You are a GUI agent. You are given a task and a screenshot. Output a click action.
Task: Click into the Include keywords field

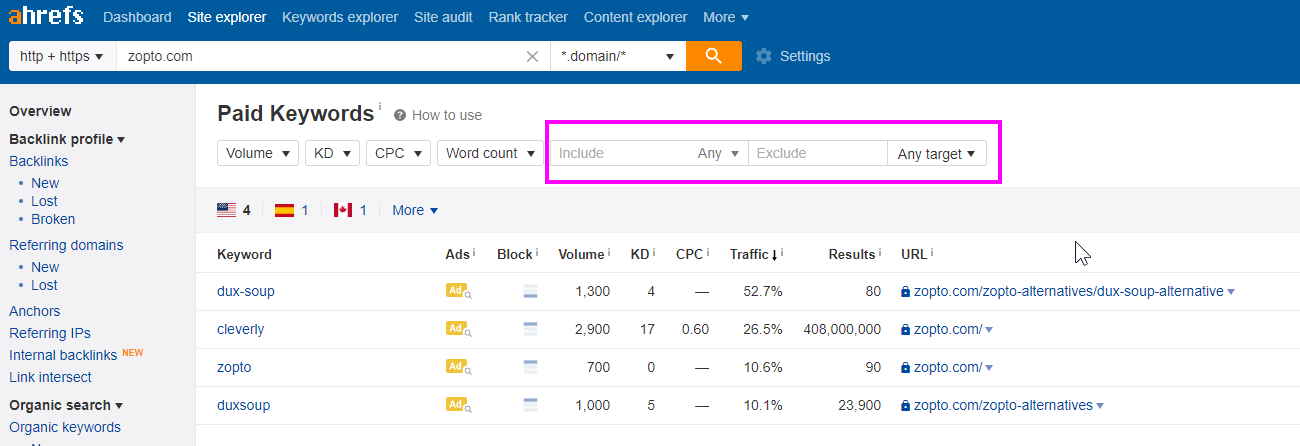click(620, 153)
